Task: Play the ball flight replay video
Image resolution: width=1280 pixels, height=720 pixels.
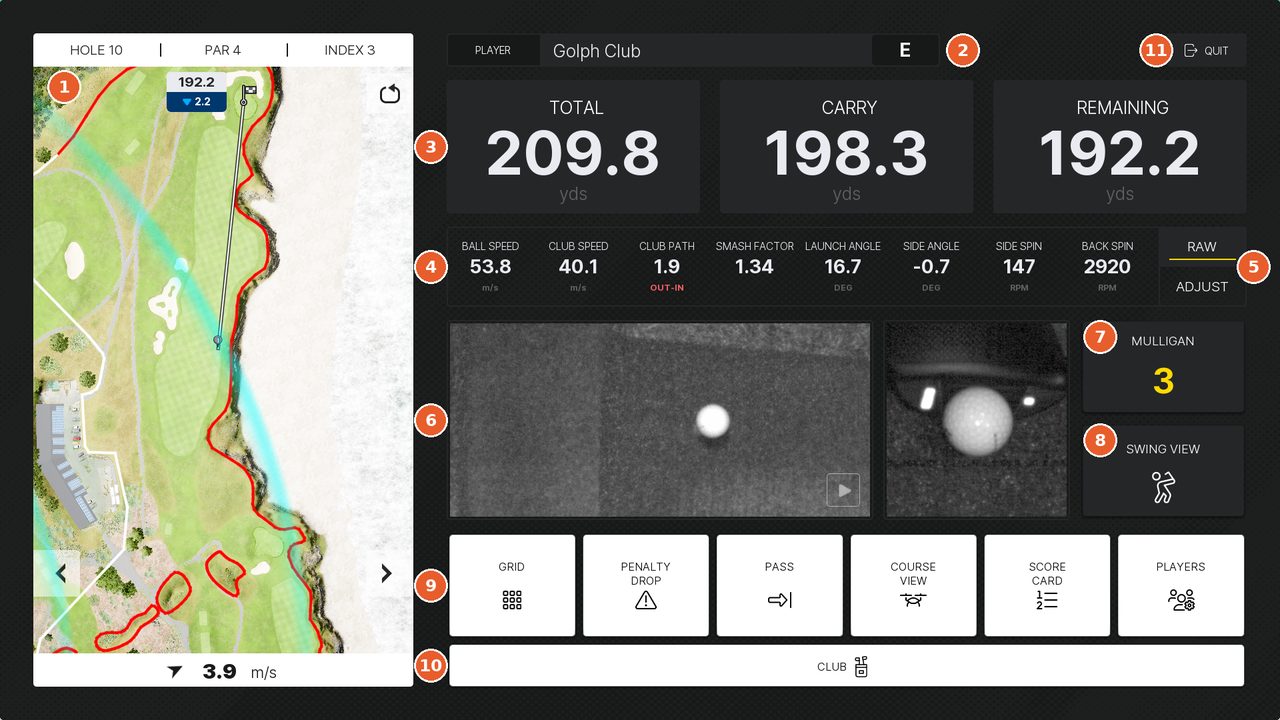Action: coord(843,490)
